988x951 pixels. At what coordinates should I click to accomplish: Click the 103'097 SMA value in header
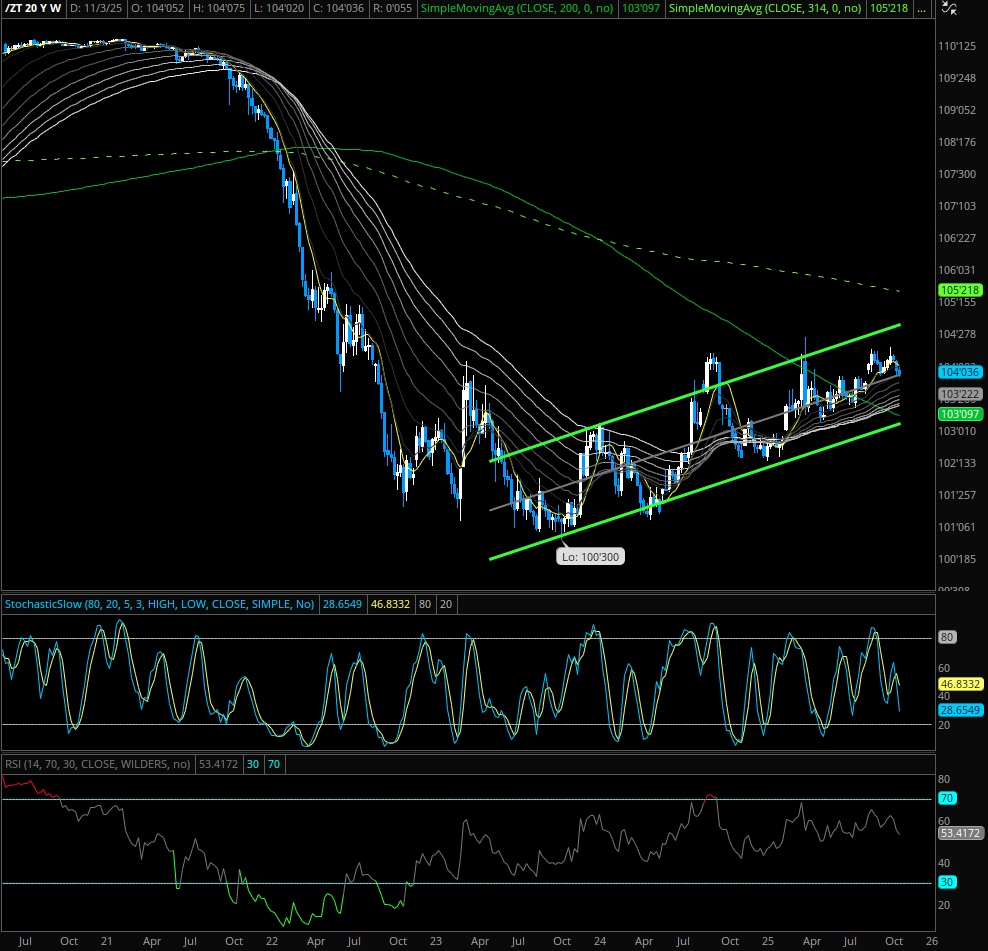pyautogui.click(x=641, y=8)
